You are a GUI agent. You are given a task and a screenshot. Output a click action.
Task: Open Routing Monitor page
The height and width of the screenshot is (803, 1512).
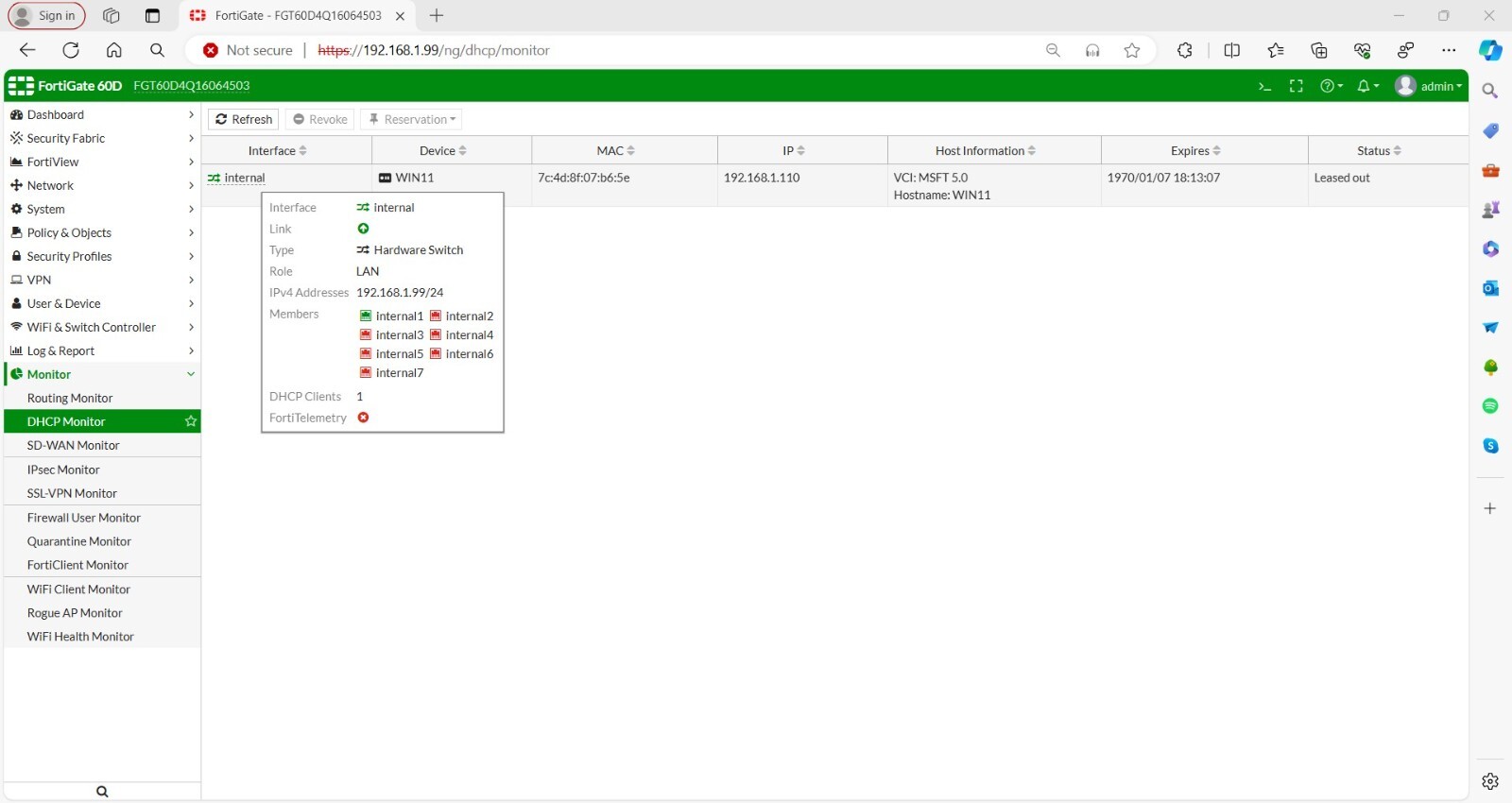102,398
